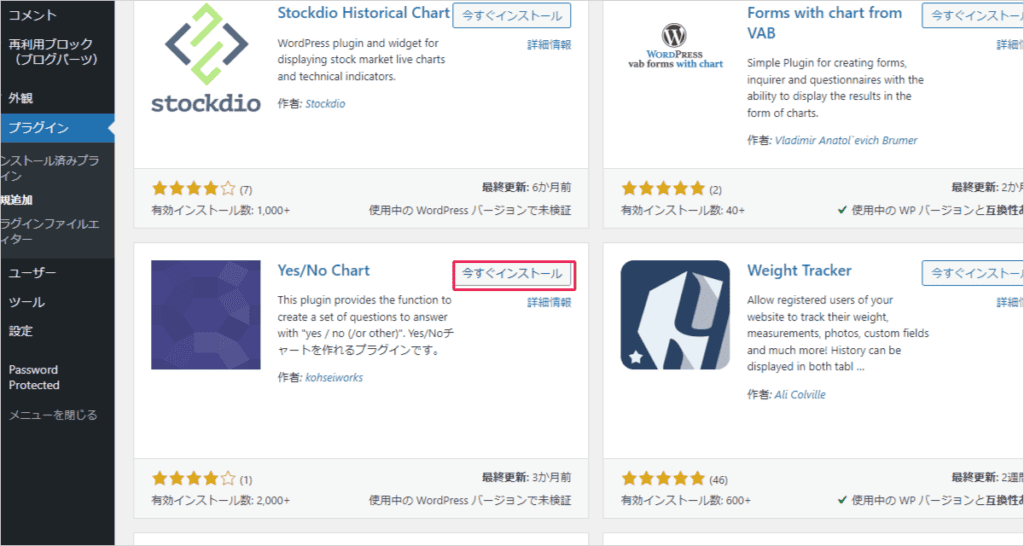Click the Stockdio plugin logo thumbnail
Screen dimensions: 1024x546
206,58
